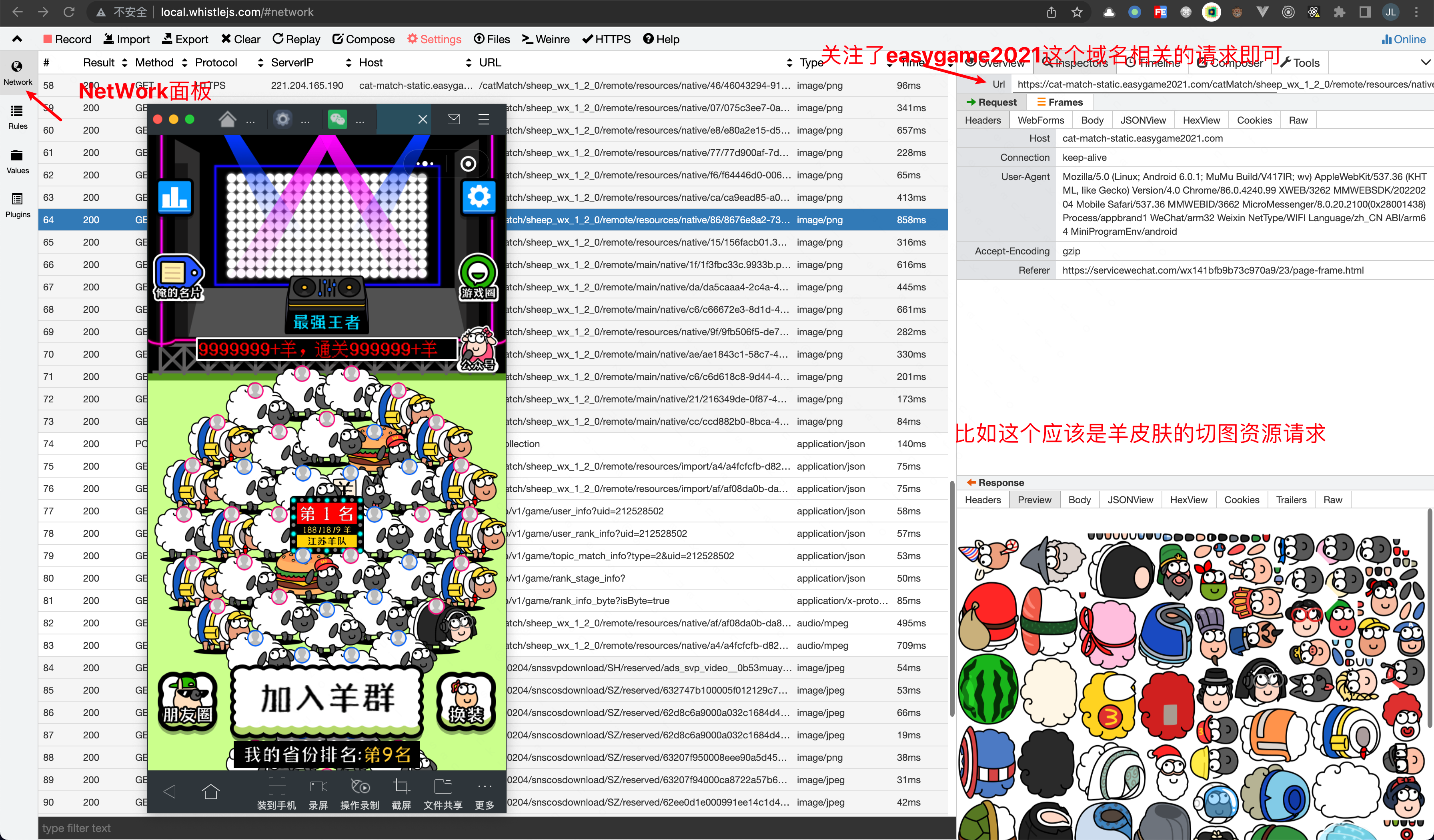
Task: Open the Weinre menu
Action: pyautogui.click(x=546, y=39)
